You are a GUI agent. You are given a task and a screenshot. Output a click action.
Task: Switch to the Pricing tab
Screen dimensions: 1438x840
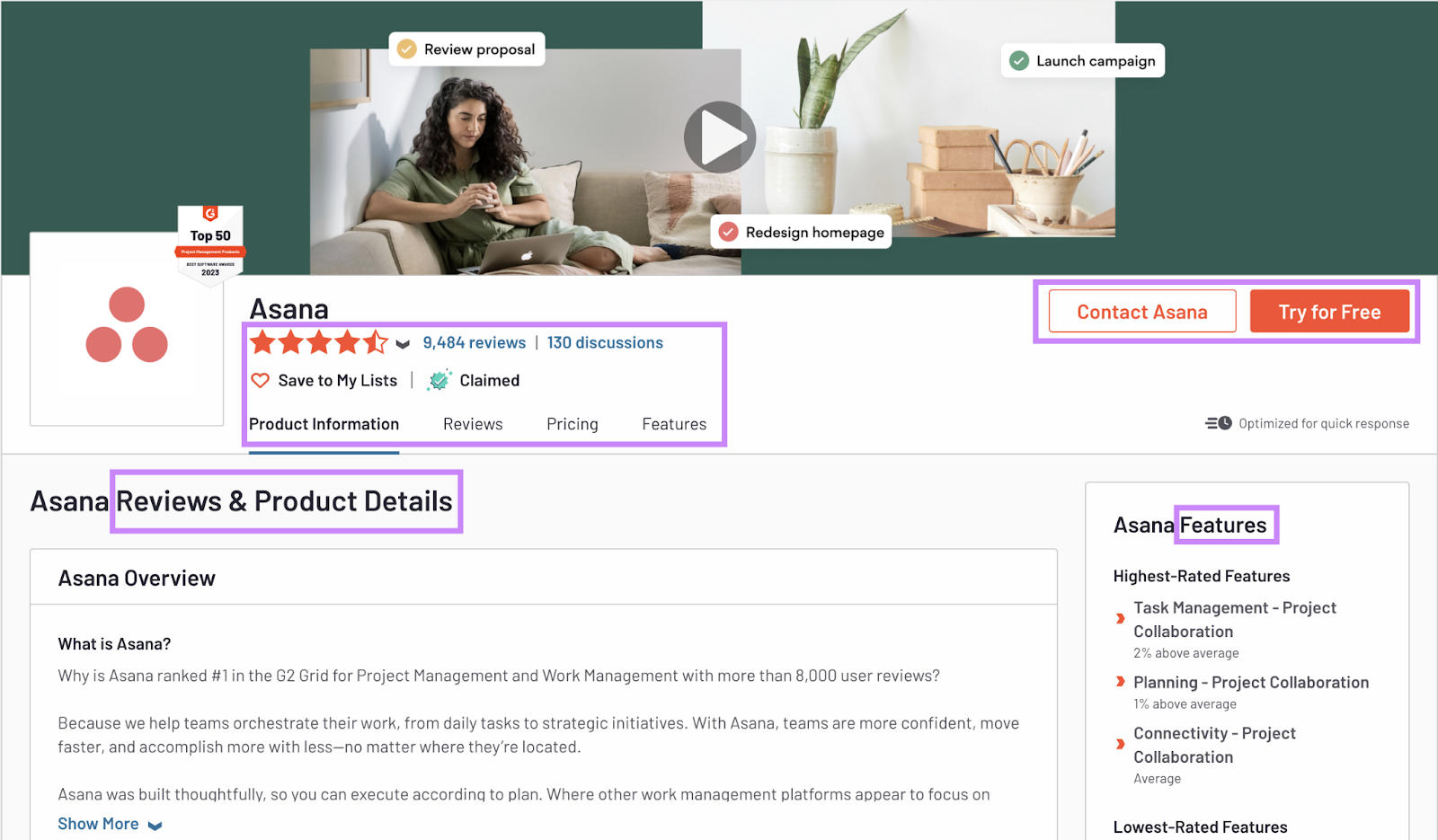click(573, 424)
